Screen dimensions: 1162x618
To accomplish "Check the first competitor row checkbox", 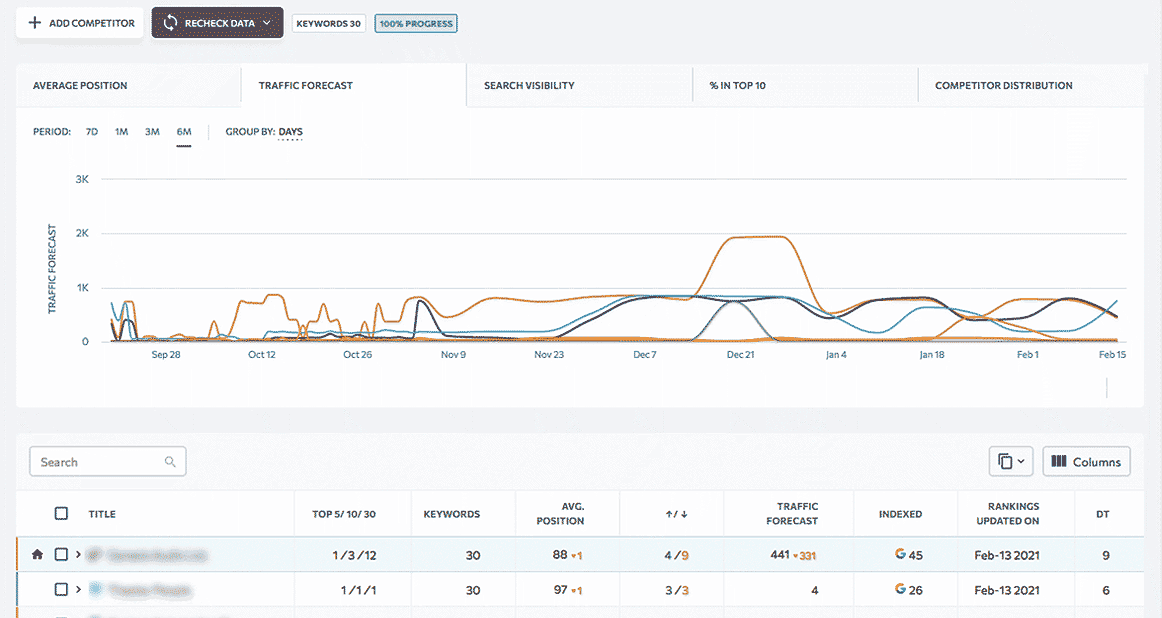I will tap(61, 554).
